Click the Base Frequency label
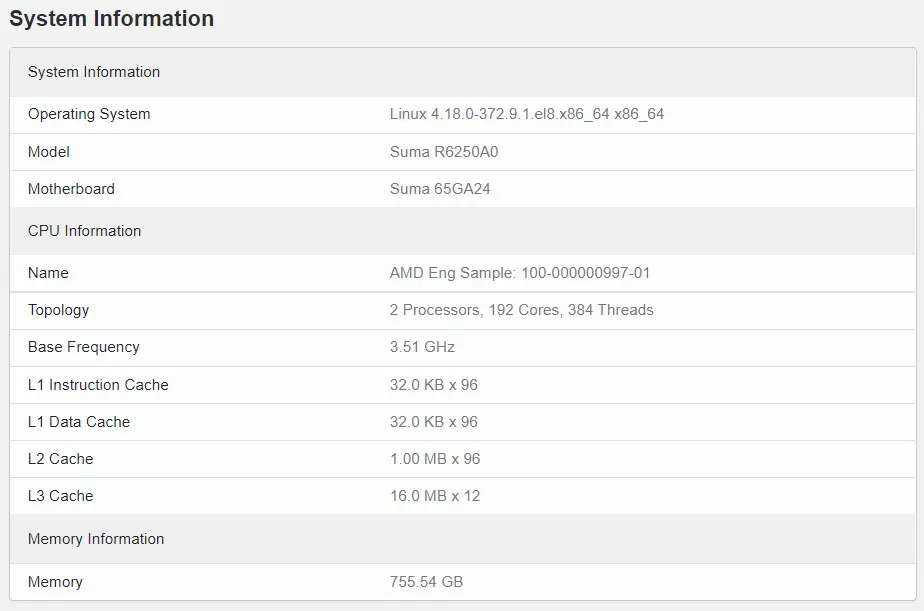Screen dimensions: 924x611 pyautogui.click(x=84, y=347)
